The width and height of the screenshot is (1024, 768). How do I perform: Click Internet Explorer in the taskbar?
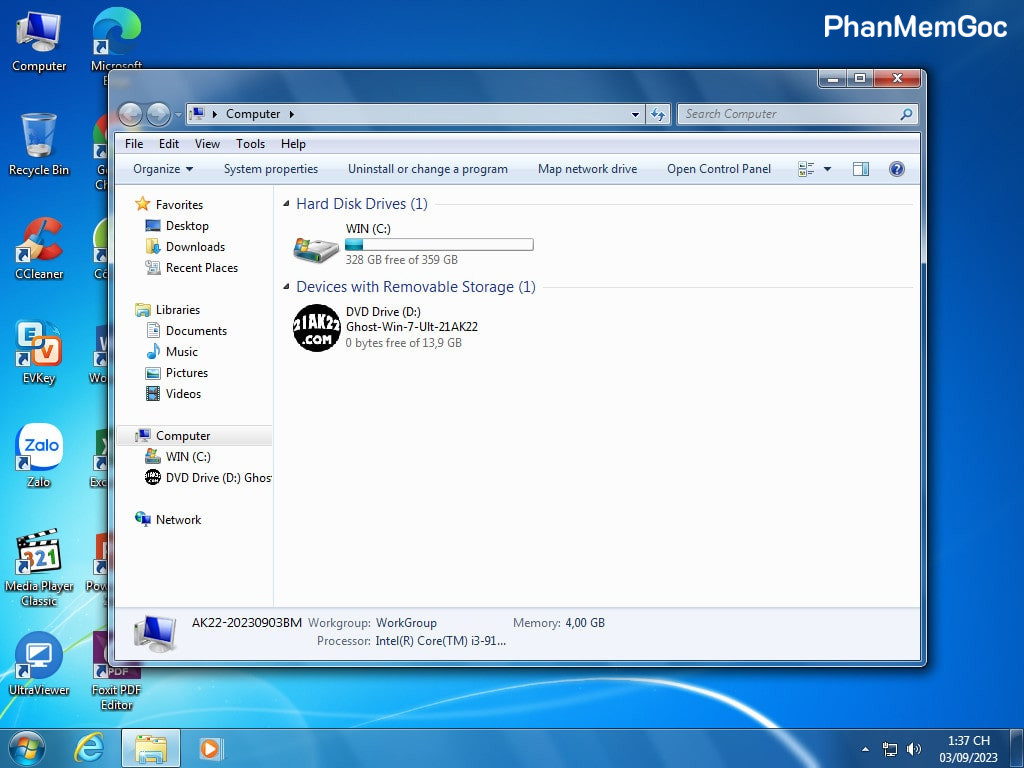[x=89, y=748]
